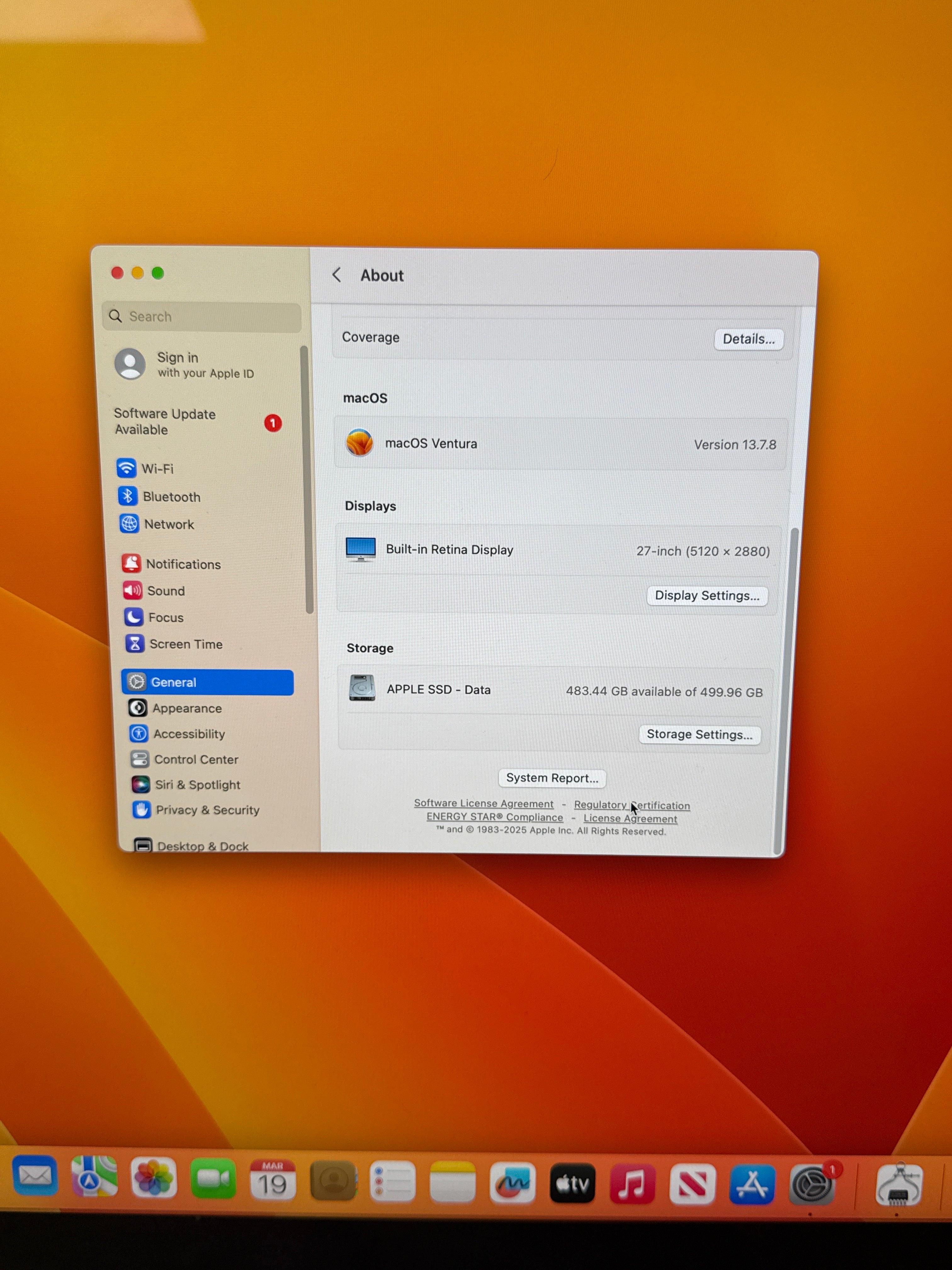Image resolution: width=952 pixels, height=1270 pixels.
Task: Open System Information from the Dock
Action: (898, 1186)
